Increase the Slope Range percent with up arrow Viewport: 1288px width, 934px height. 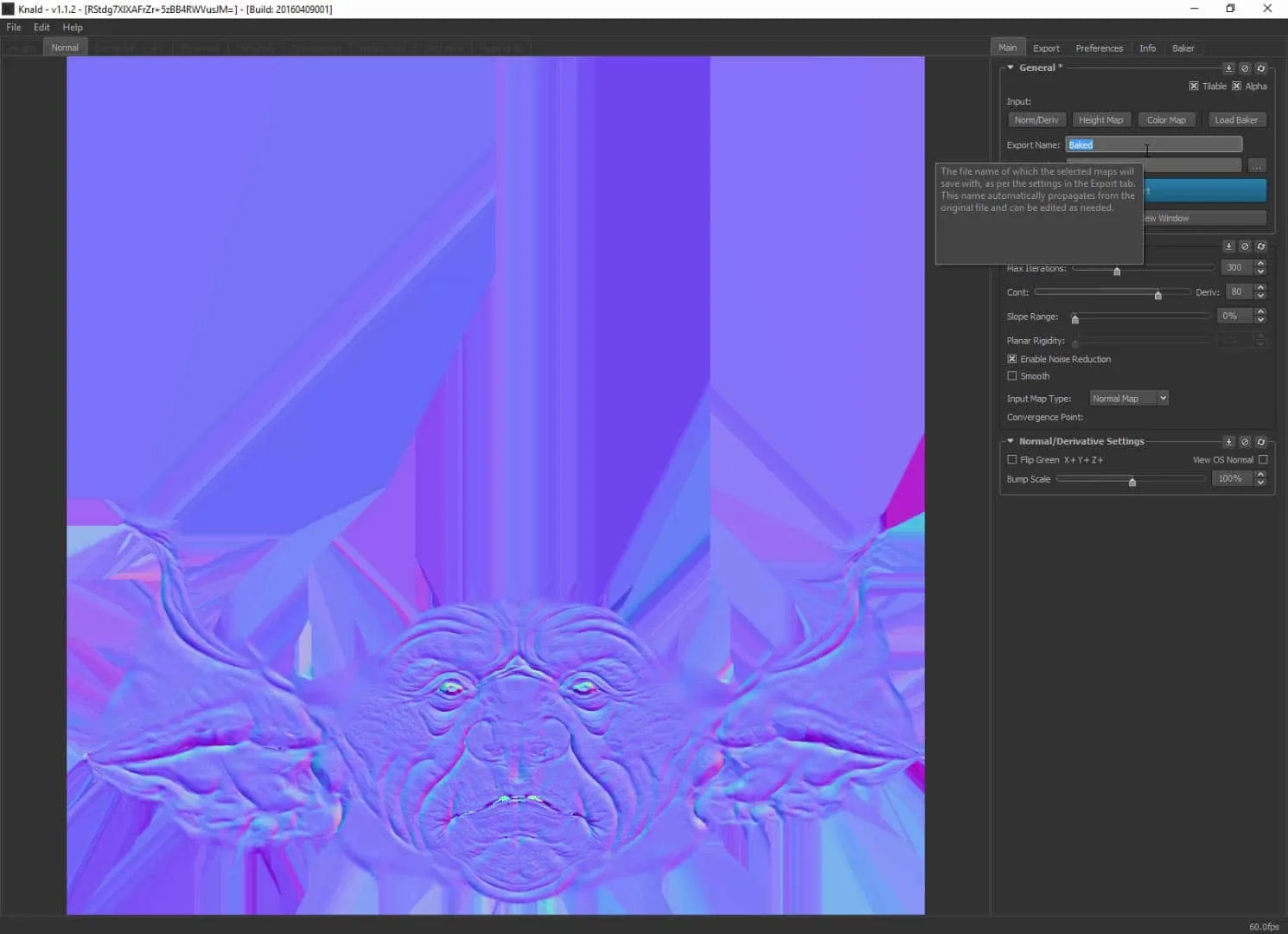point(1260,312)
